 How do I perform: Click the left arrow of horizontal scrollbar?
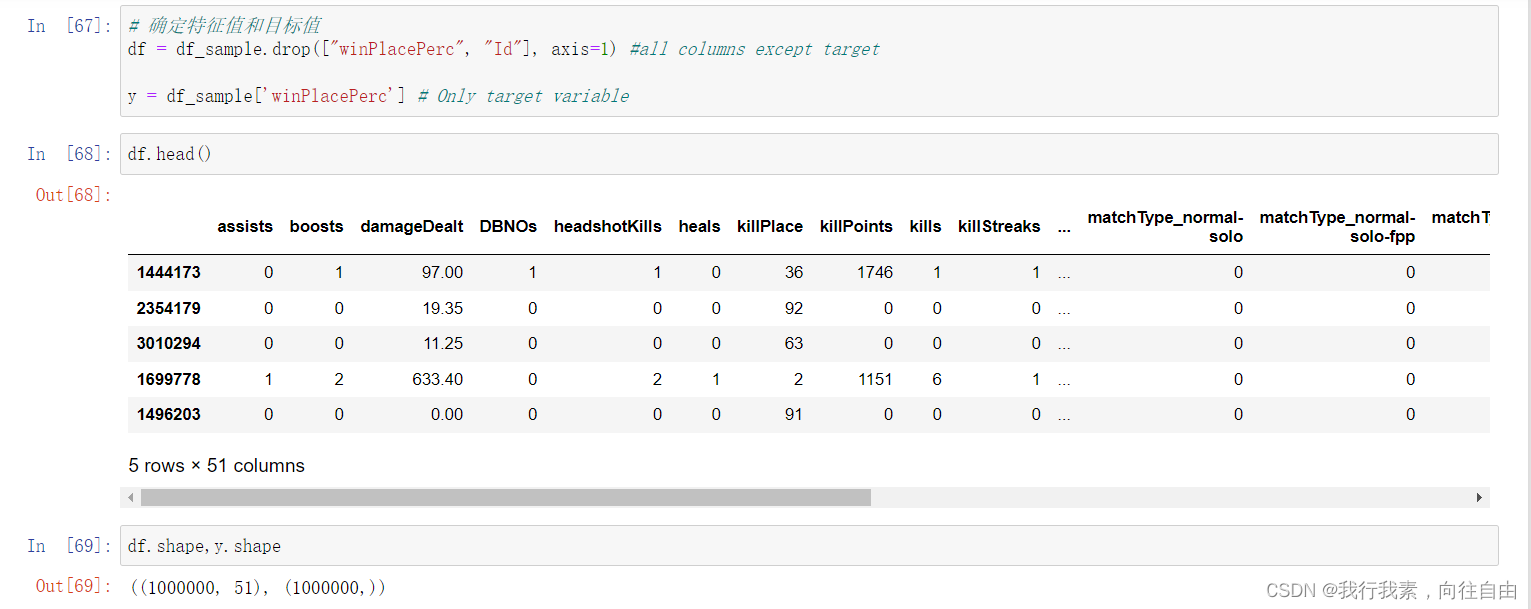132,497
